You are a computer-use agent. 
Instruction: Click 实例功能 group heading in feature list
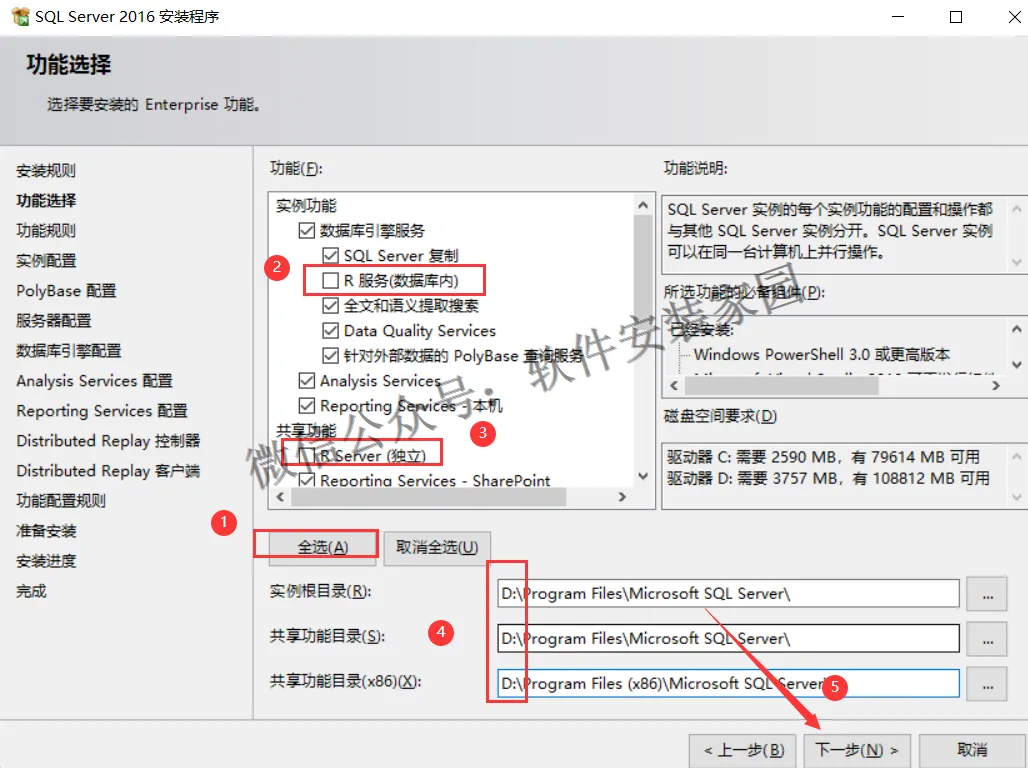tap(306, 206)
